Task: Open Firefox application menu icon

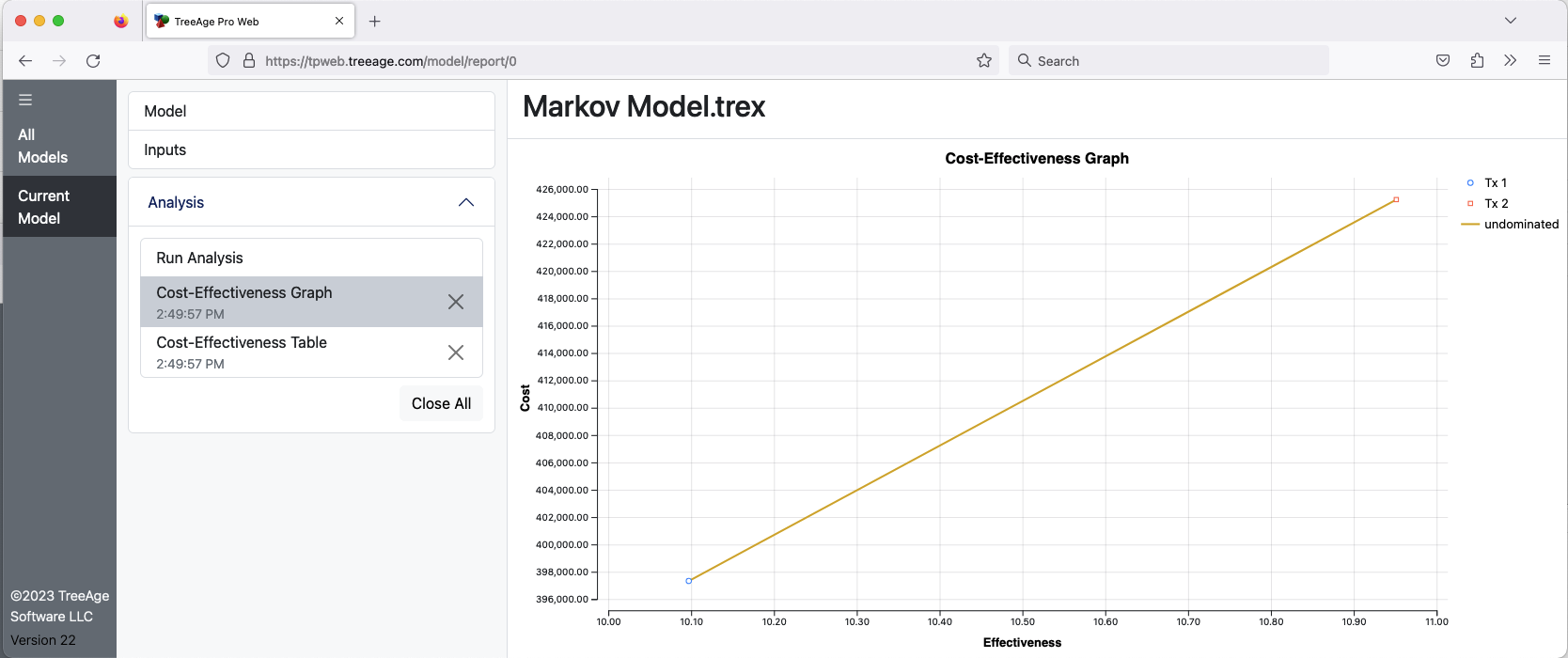Action: pos(1544,61)
